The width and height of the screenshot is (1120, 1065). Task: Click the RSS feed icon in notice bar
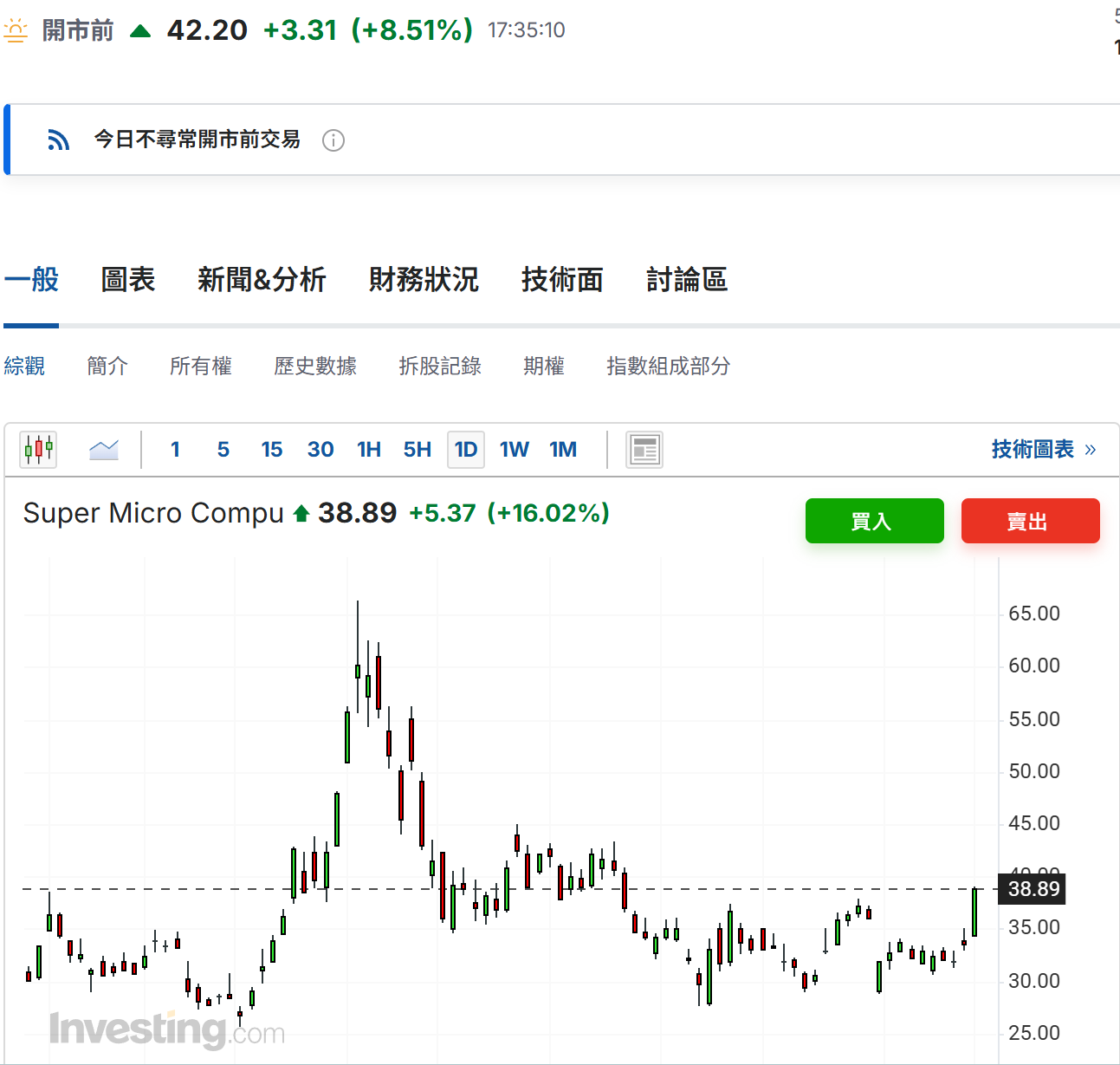coord(58,140)
